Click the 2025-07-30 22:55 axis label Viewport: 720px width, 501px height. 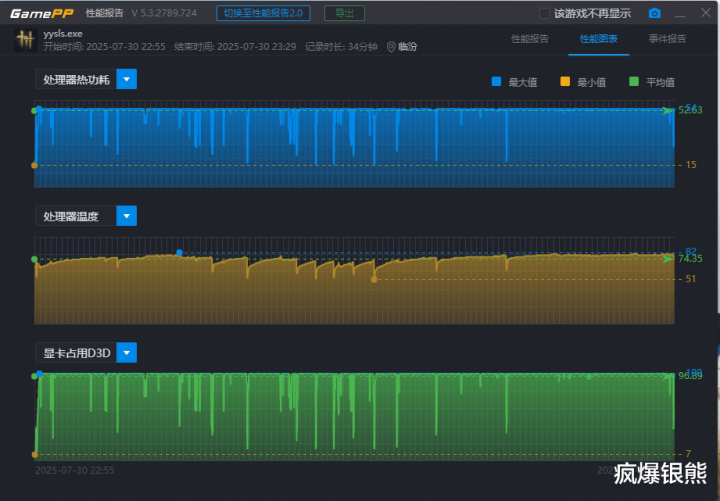[75, 470]
